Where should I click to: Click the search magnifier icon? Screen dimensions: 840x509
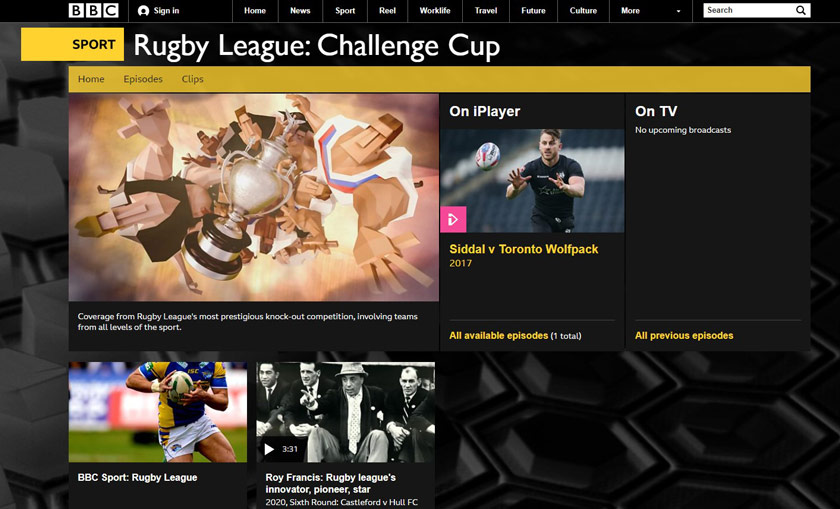800,10
